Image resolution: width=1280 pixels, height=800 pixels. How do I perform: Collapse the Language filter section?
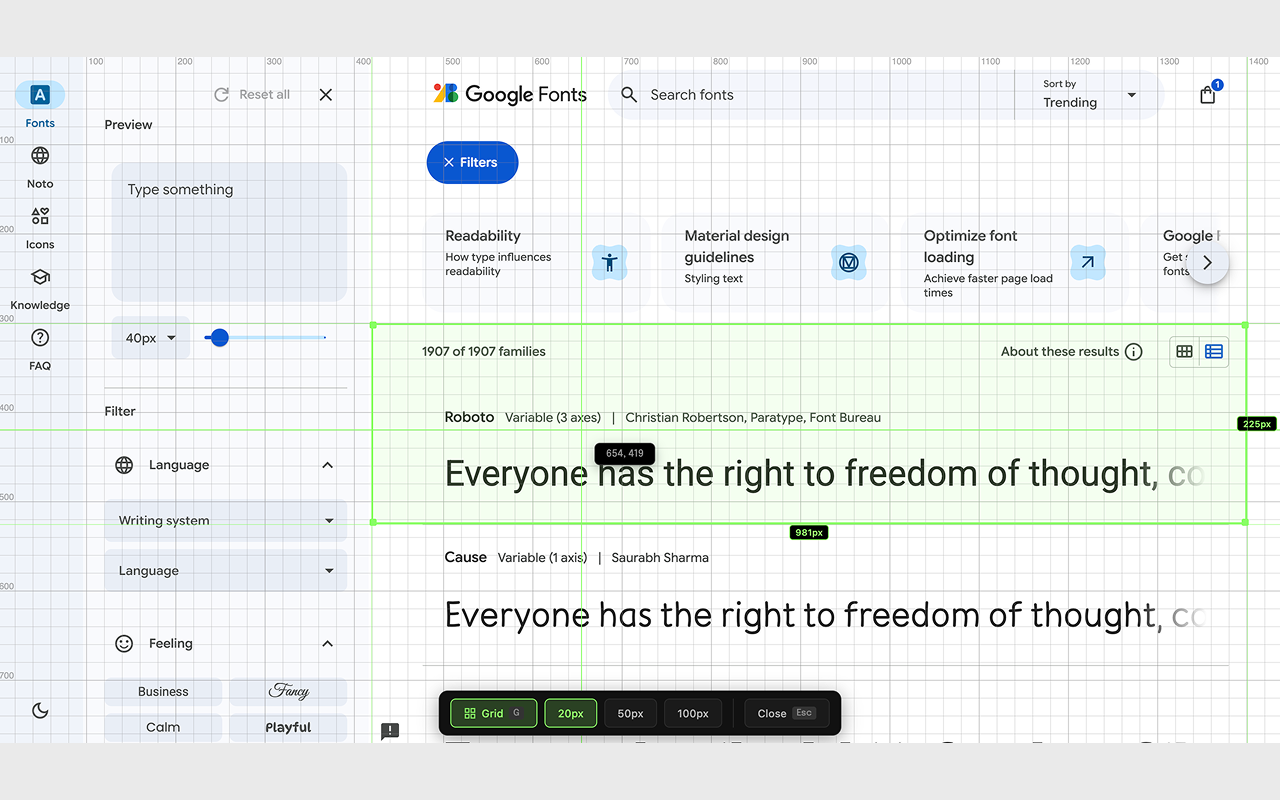point(327,465)
